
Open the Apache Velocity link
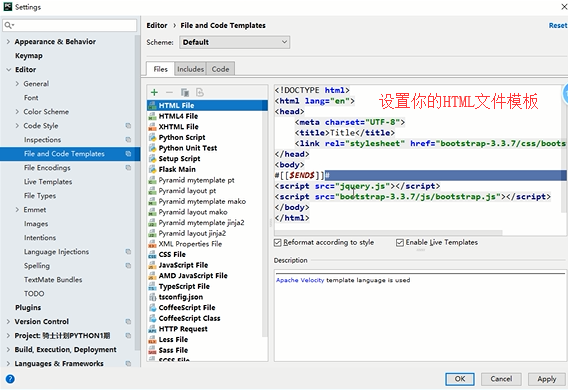click(300, 280)
